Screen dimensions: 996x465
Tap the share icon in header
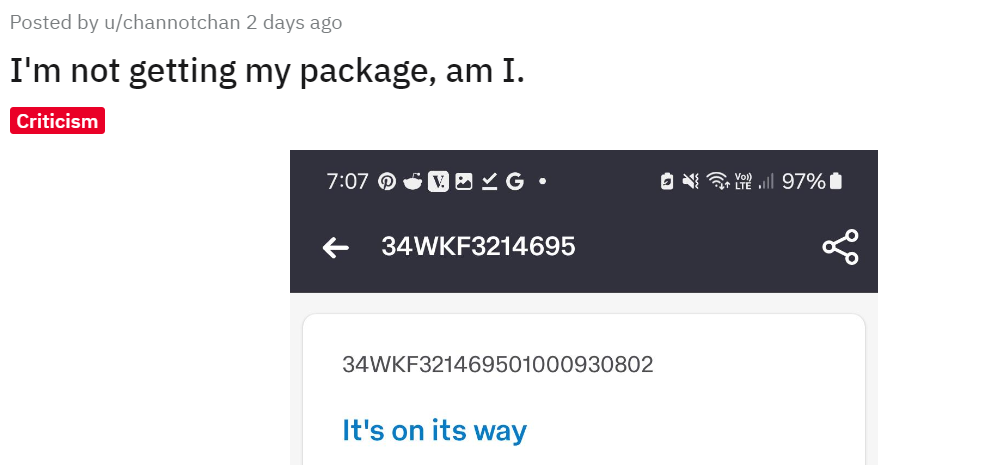click(840, 247)
